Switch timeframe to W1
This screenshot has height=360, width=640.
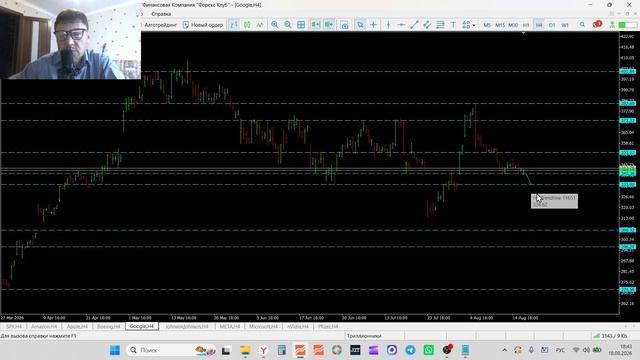coord(565,25)
